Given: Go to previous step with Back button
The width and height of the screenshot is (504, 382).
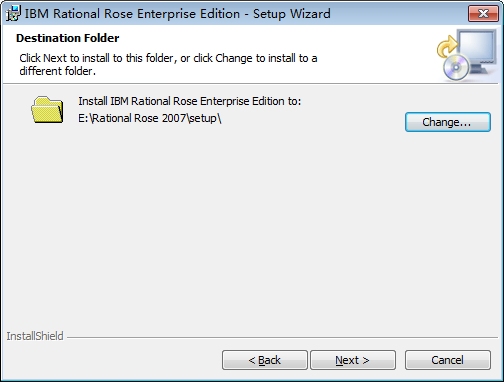Looking at the screenshot, I should (x=265, y=360).
